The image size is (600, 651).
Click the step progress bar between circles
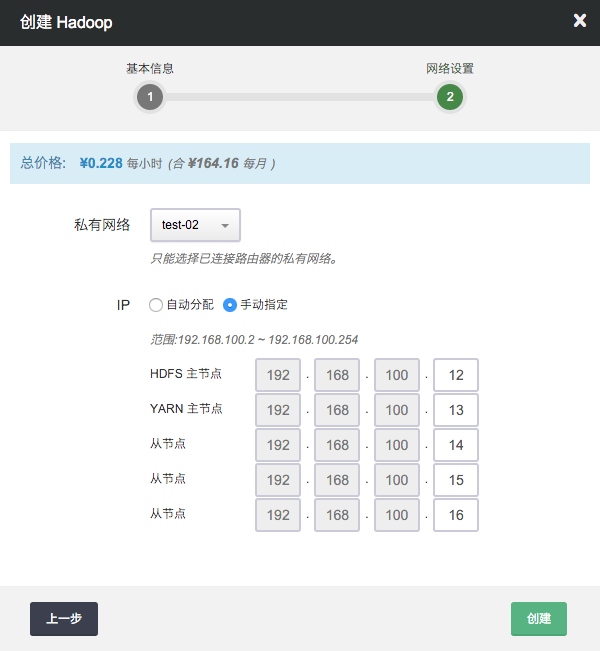click(x=300, y=97)
